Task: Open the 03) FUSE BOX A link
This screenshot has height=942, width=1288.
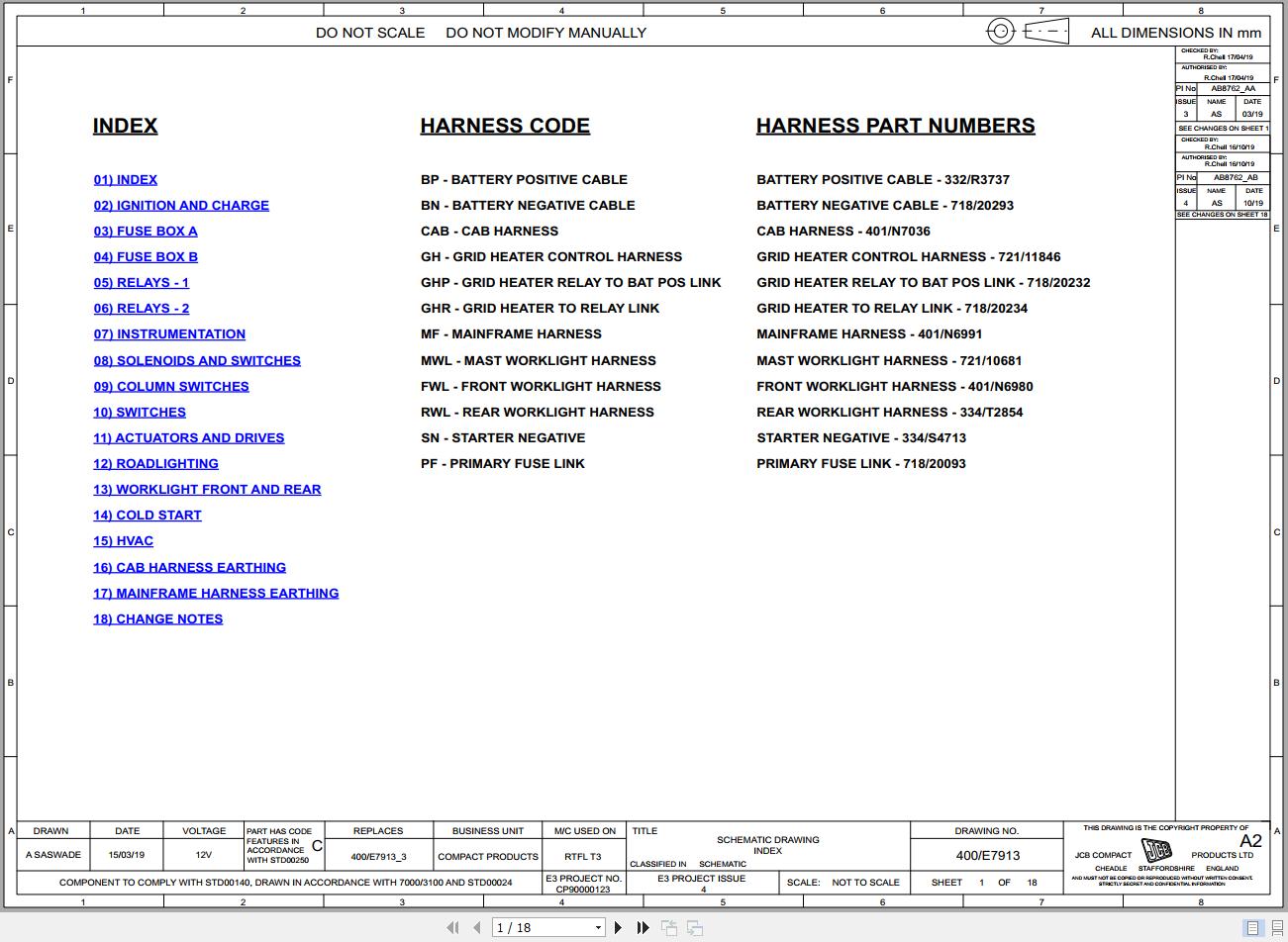Action: point(146,231)
